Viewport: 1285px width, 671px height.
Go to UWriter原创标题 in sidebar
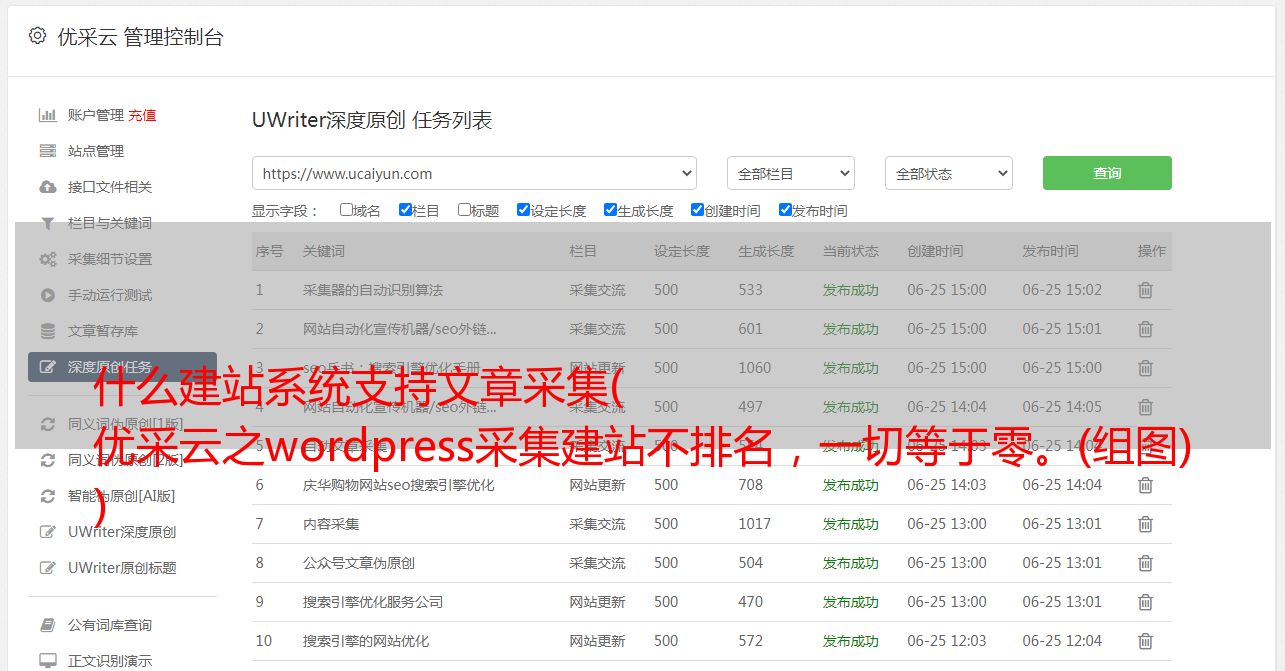click(122, 568)
